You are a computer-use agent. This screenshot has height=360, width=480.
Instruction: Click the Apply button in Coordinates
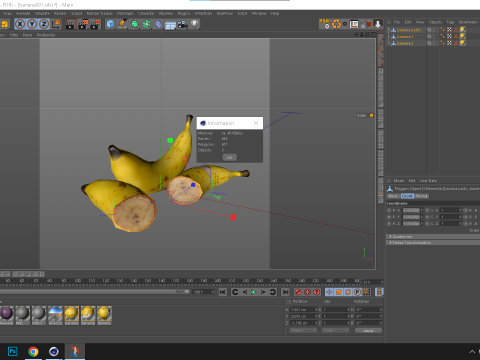click(x=368, y=330)
